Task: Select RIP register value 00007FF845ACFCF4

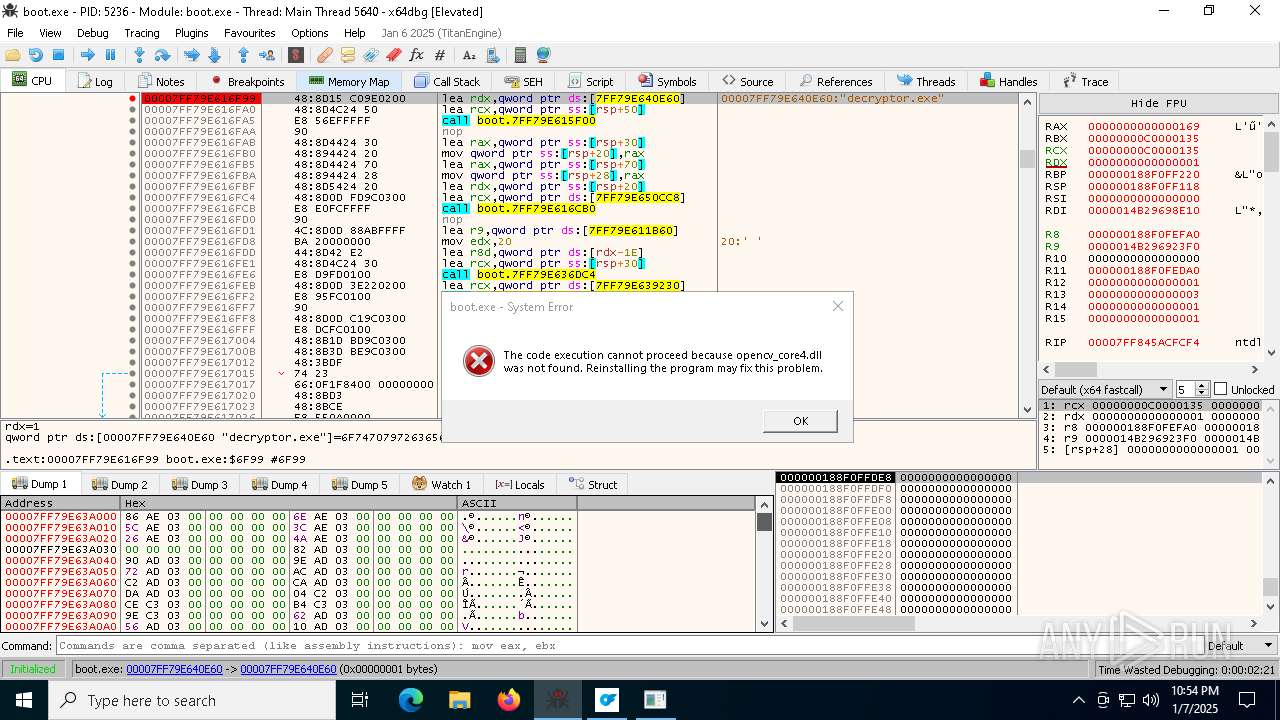Action: (x=1143, y=342)
